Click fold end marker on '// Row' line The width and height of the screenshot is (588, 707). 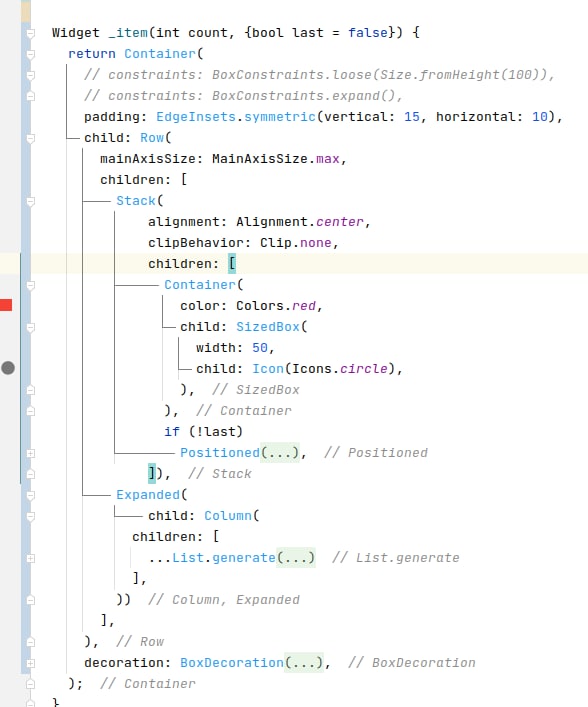(x=30, y=642)
